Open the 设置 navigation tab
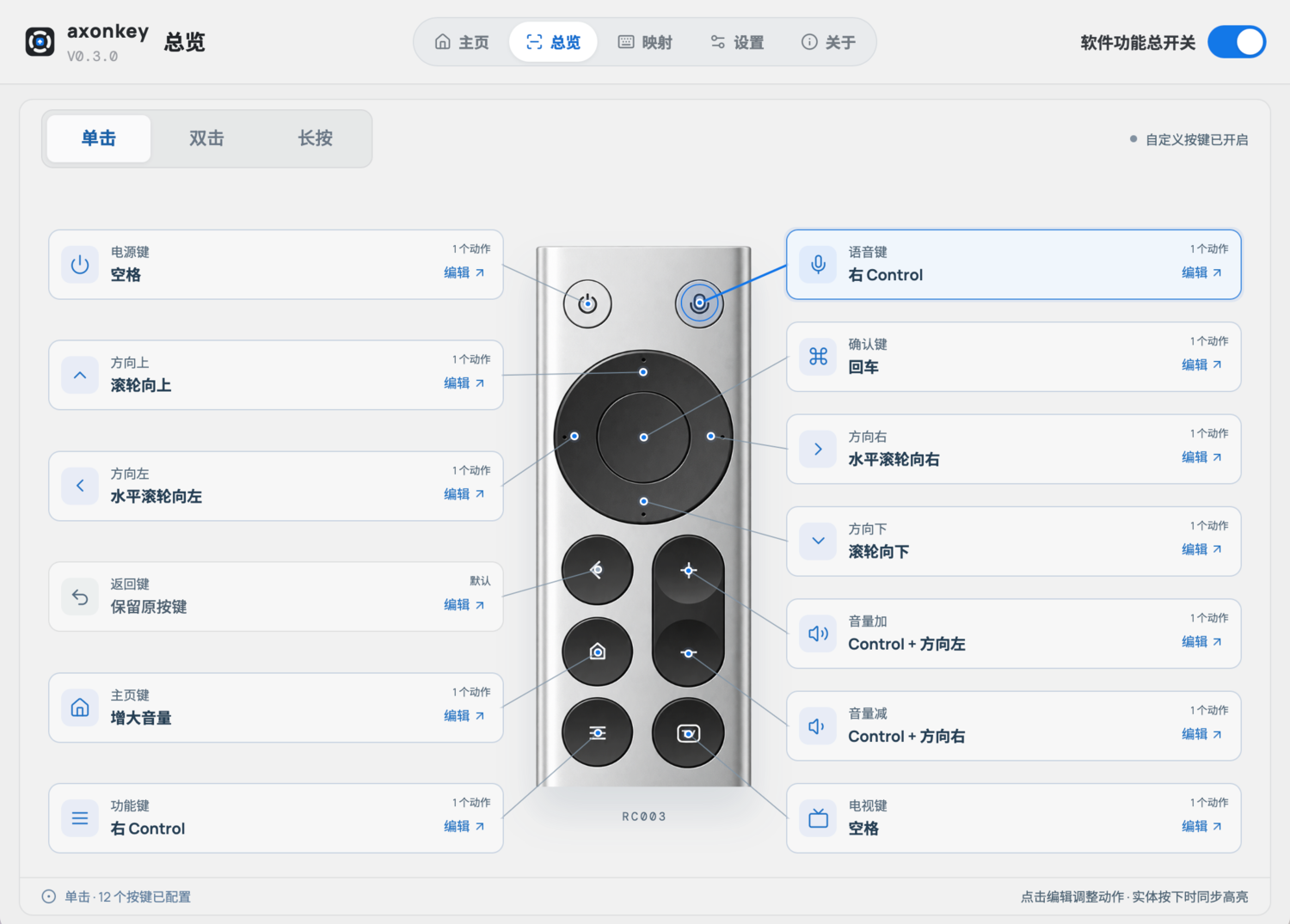Image resolution: width=1290 pixels, height=924 pixels. click(737, 42)
